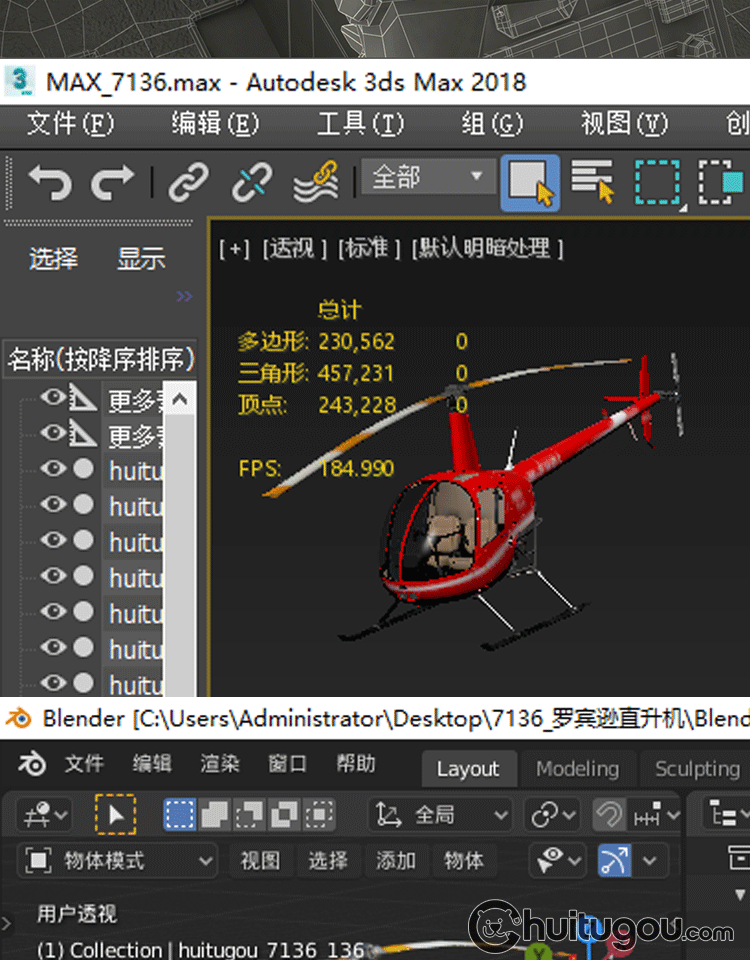Open Select by Name list icon

pos(592,182)
